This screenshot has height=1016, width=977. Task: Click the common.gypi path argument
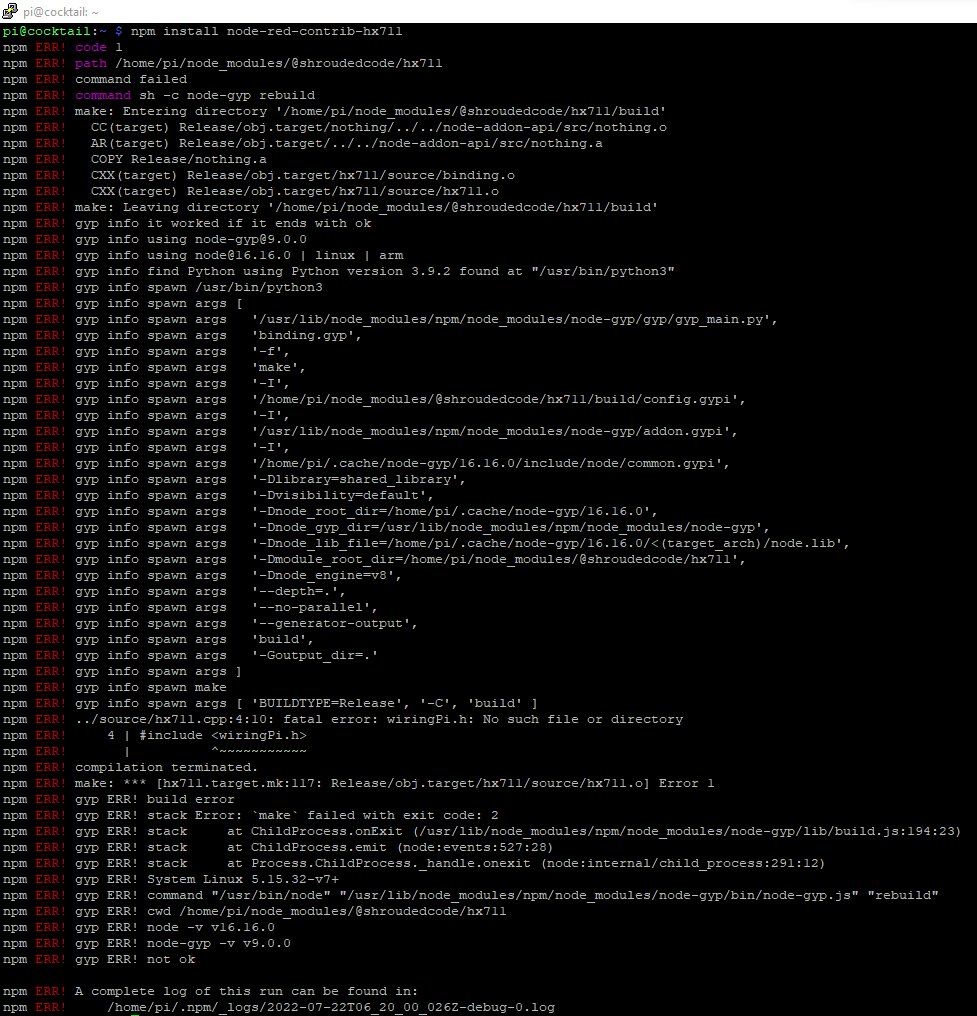click(x=490, y=463)
